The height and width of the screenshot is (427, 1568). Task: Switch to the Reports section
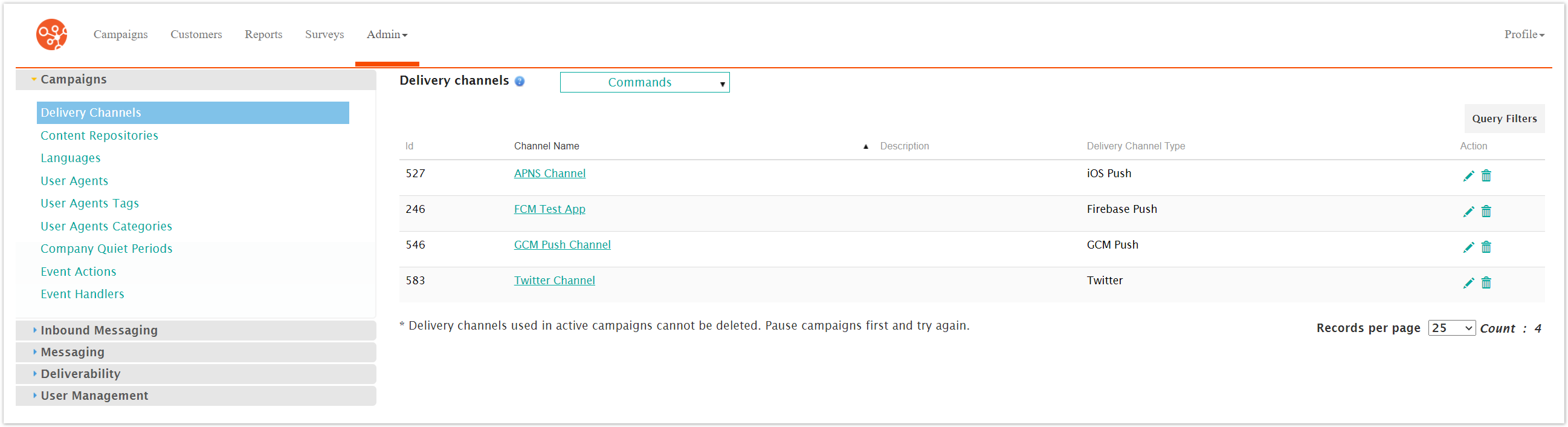click(x=263, y=34)
